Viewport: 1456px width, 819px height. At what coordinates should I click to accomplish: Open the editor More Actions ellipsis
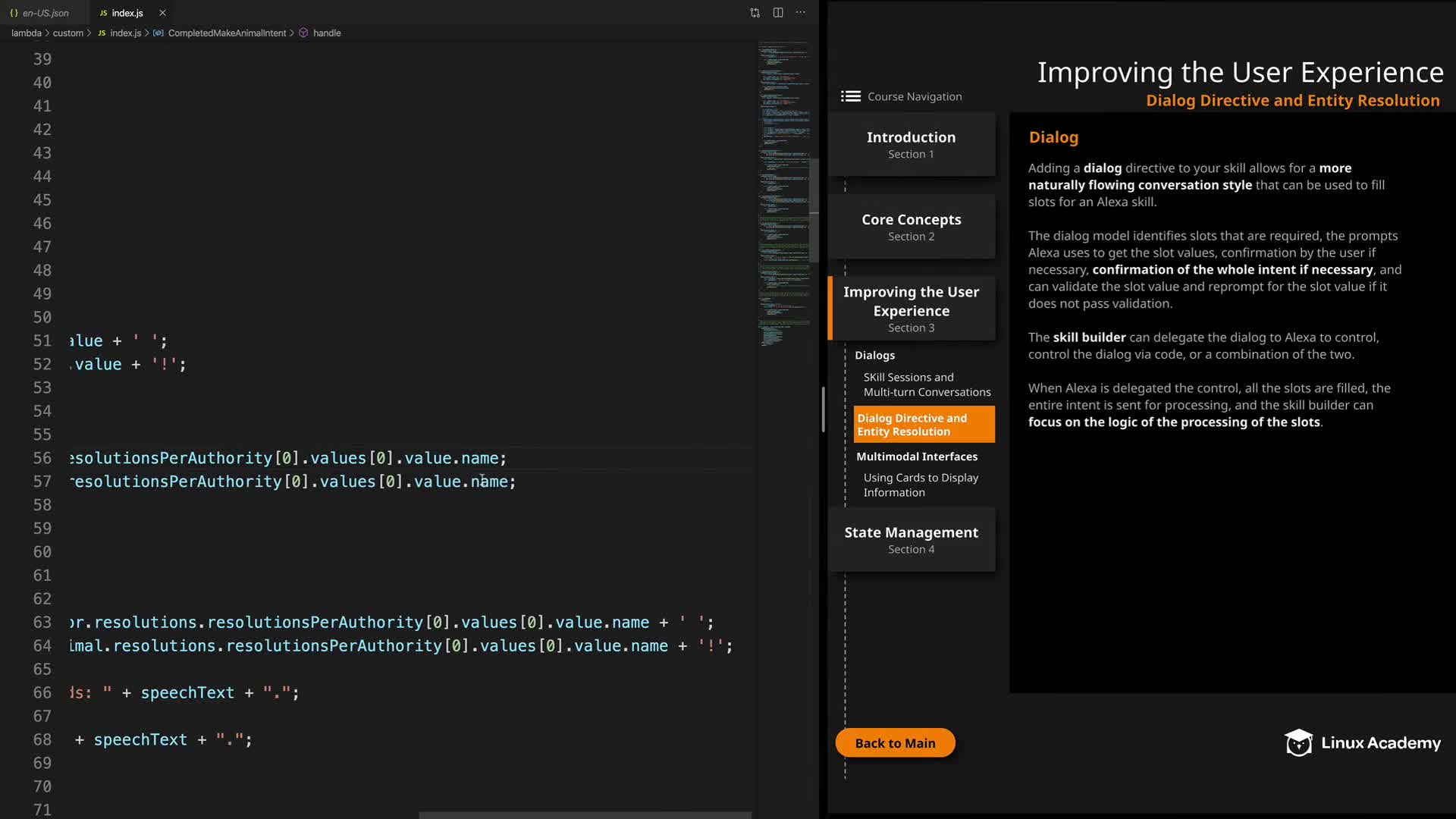(x=801, y=13)
